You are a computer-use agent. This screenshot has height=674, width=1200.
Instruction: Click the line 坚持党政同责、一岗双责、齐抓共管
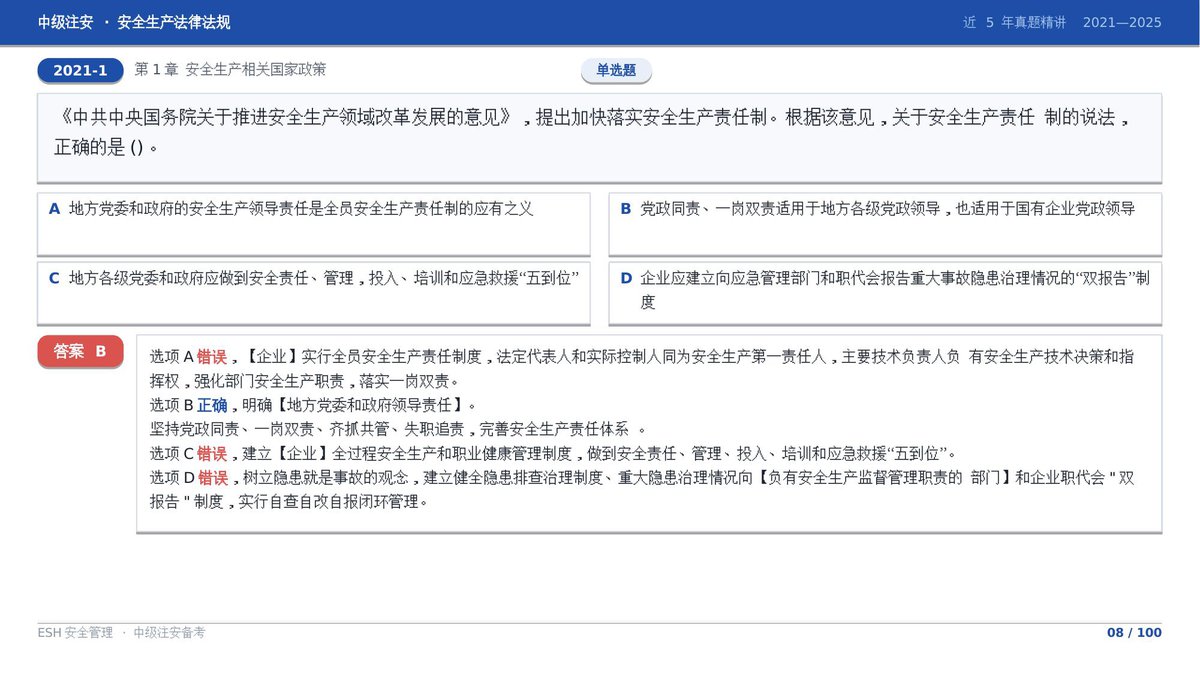click(x=397, y=429)
